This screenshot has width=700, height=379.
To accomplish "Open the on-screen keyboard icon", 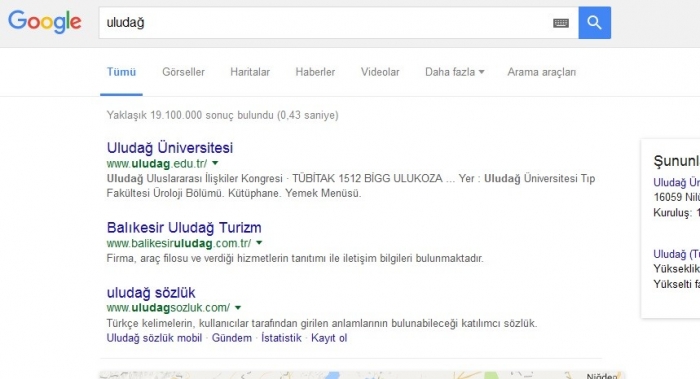I will [x=561, y=23].
